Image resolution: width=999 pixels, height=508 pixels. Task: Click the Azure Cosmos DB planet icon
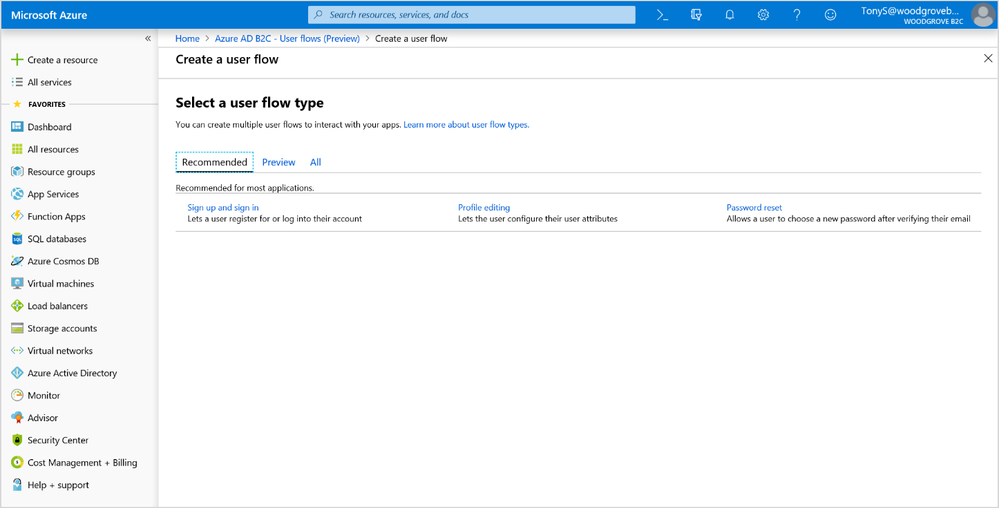click(x=17, y=261)
